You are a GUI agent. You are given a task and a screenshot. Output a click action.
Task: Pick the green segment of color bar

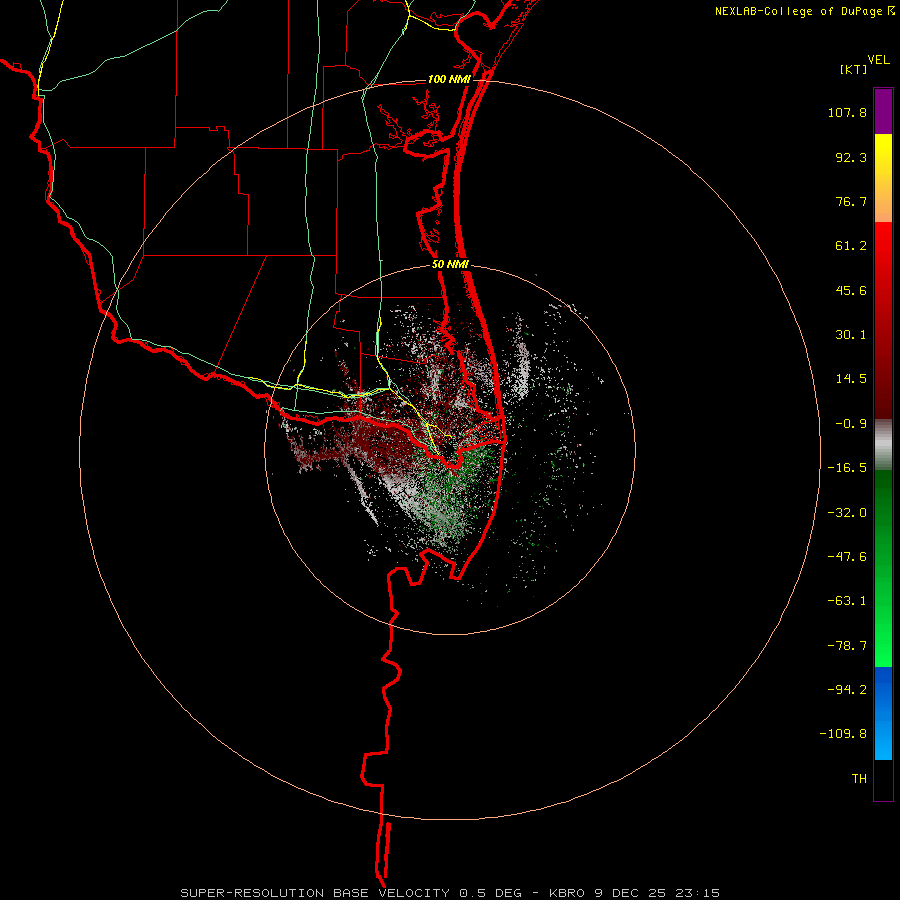[x=883, y=568]
